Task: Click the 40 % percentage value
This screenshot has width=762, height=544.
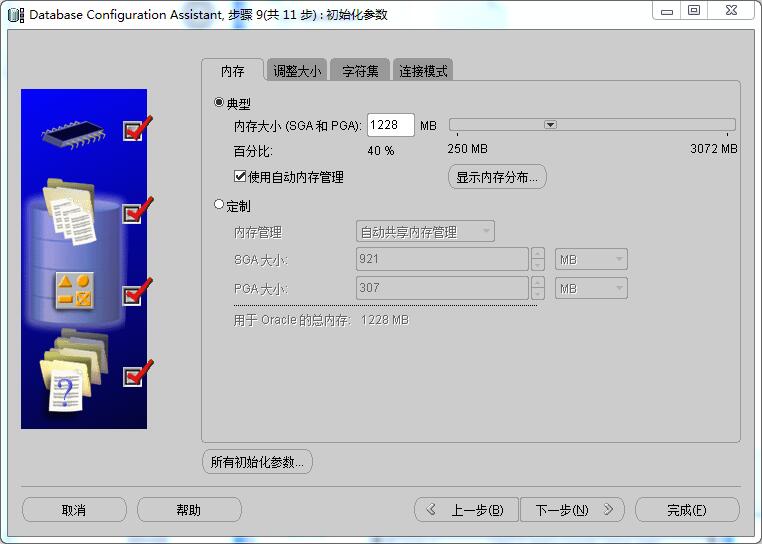Action: (381, 151)
